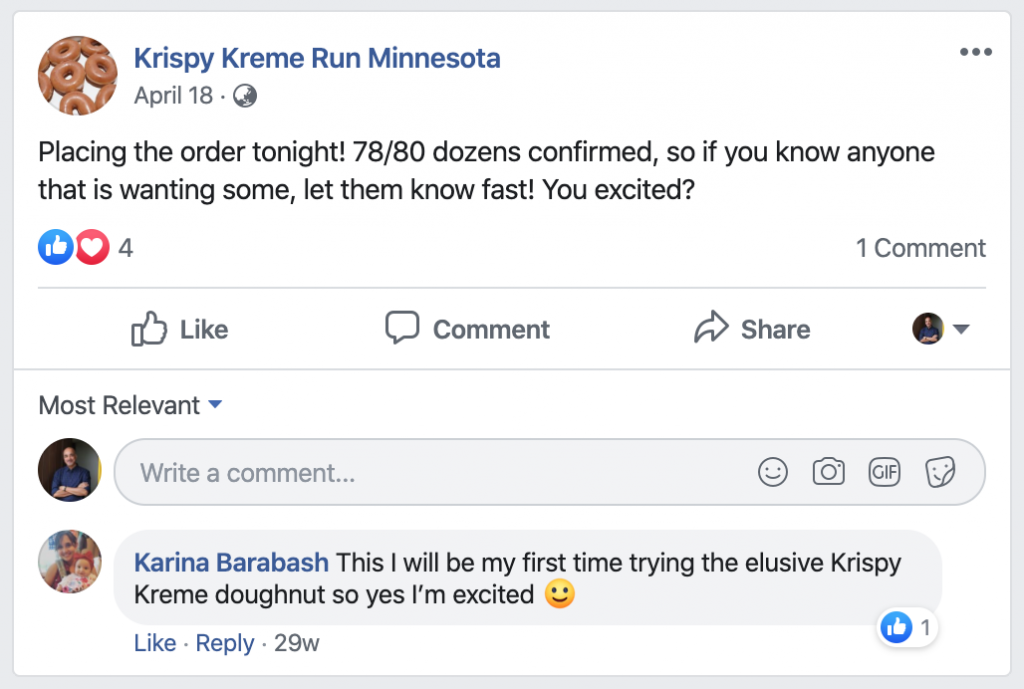
Task: Insert a GIF using the GIF icon
Action: tap(884, 472)
